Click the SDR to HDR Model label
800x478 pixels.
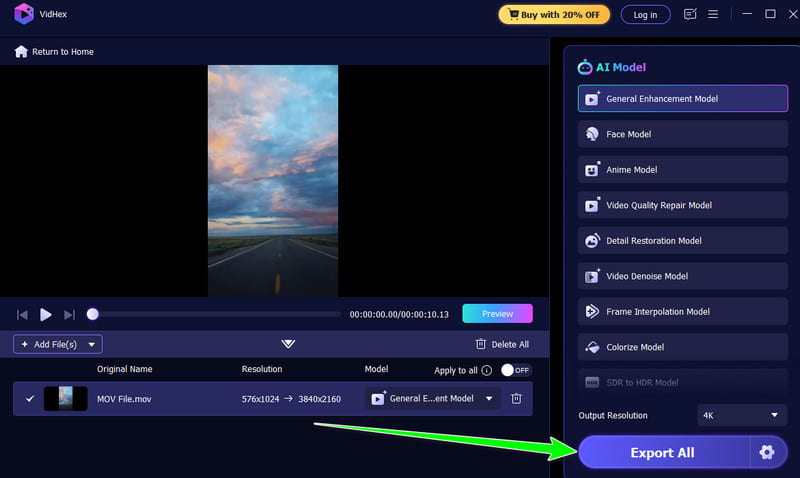(x=642, y=383)
